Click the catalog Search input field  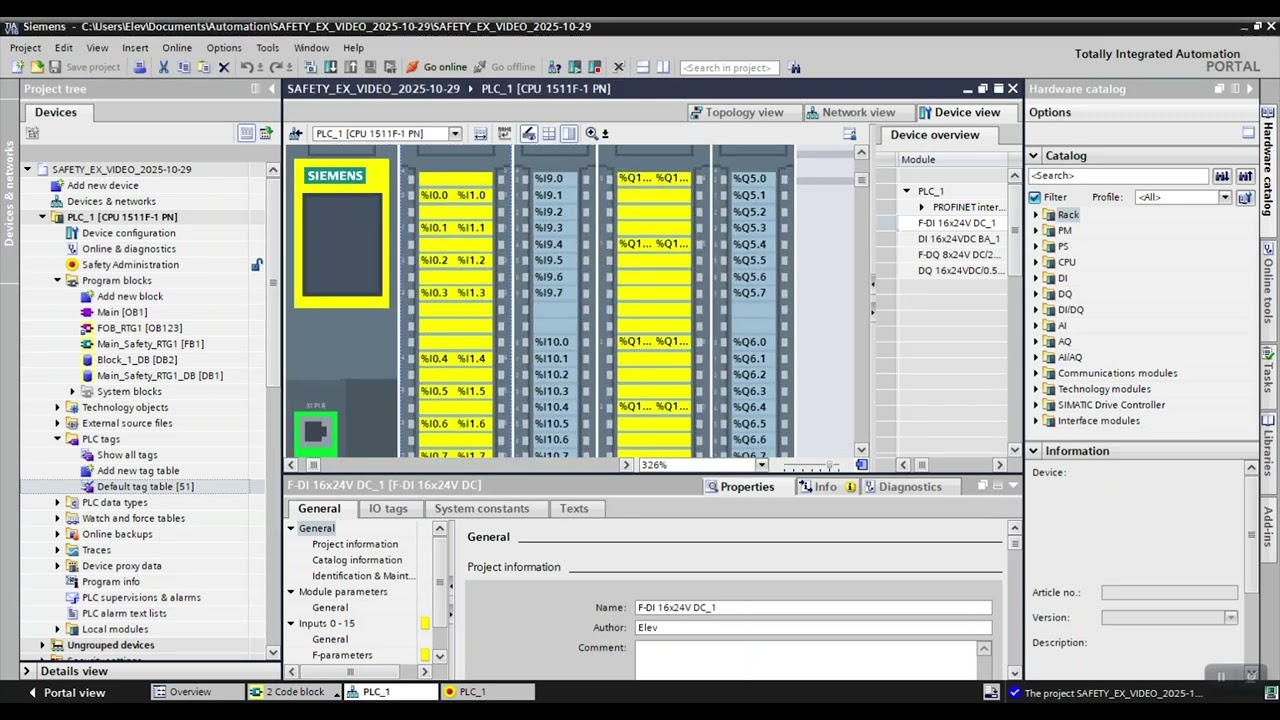(1119, 176)
